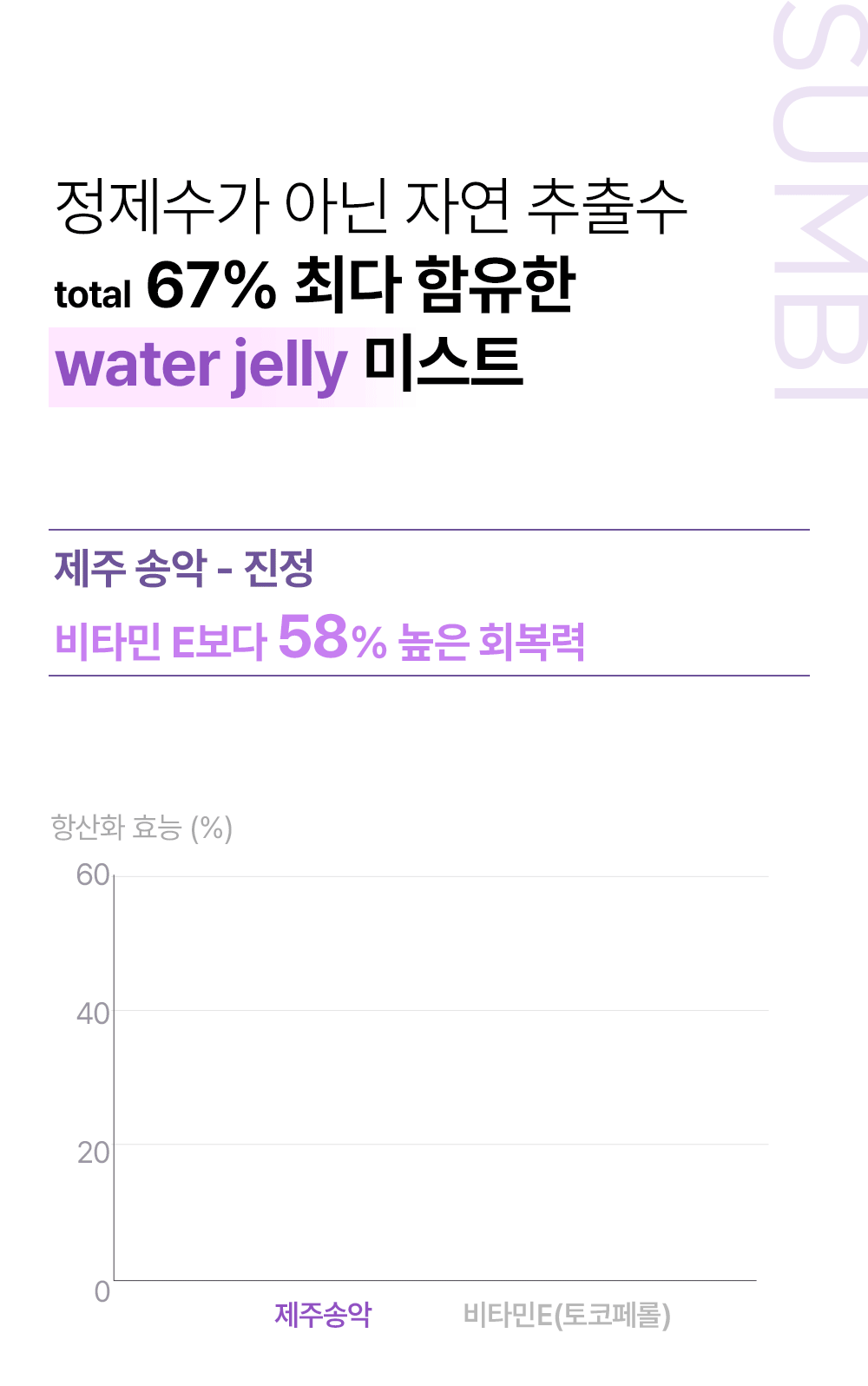This screenshot has height=1386, width=868.
Task: Click the 60 tick label on the y-axis
Action: coord(93,874)
